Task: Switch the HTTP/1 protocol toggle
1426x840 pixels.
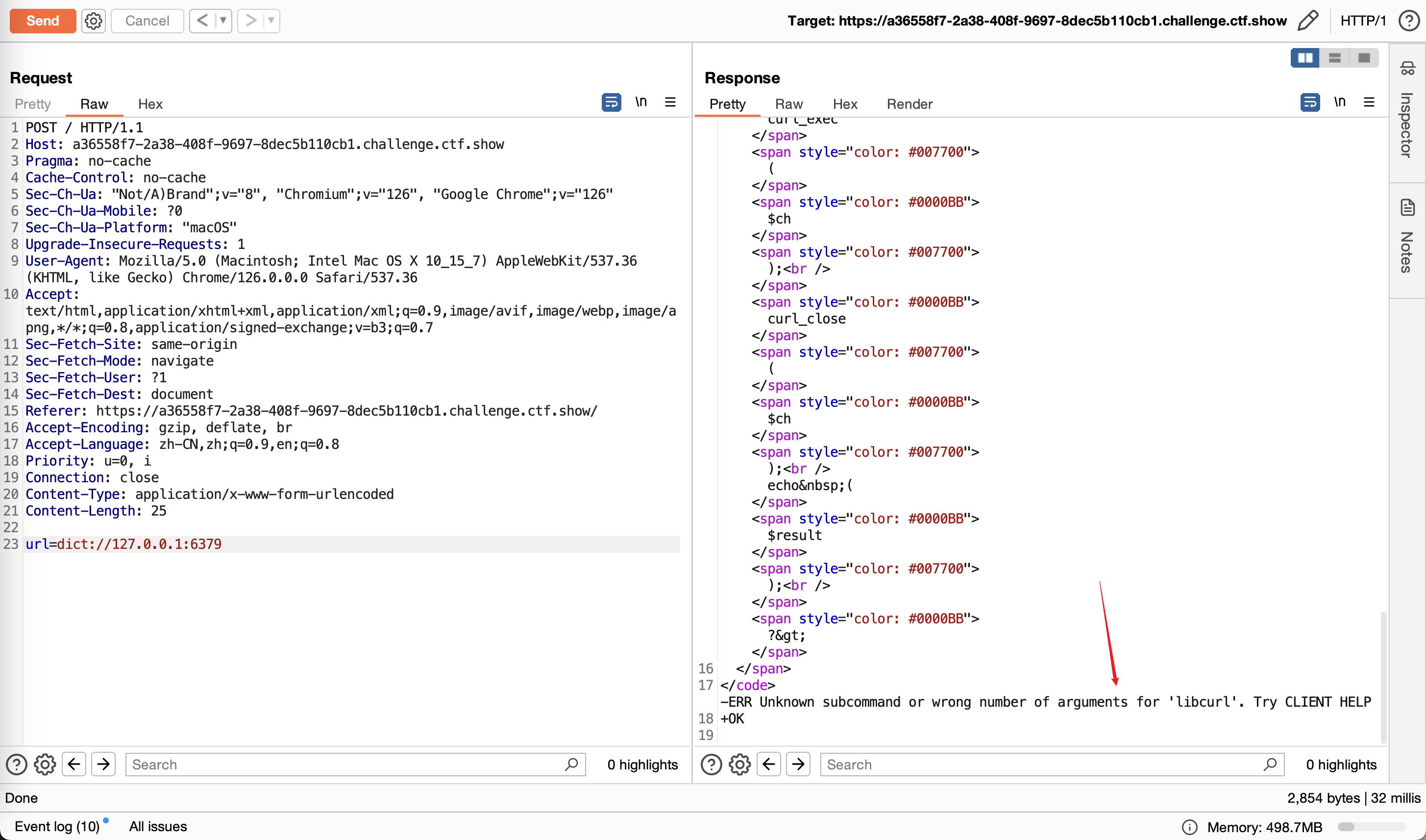Action: pyautogui.click(x=1363, y=21)
